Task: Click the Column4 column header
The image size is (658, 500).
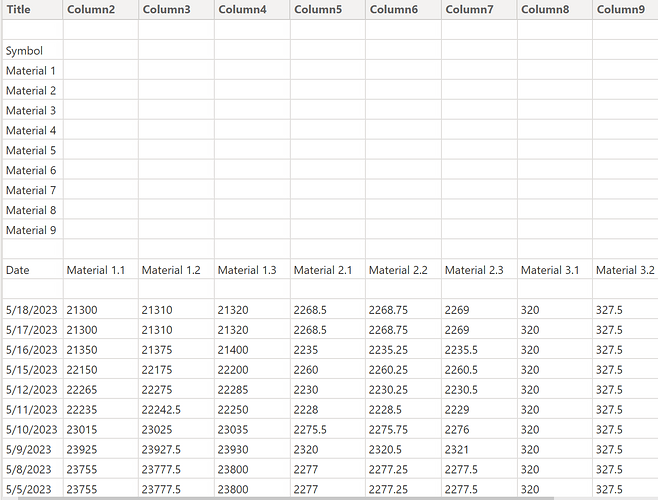Action: [252, 9]
